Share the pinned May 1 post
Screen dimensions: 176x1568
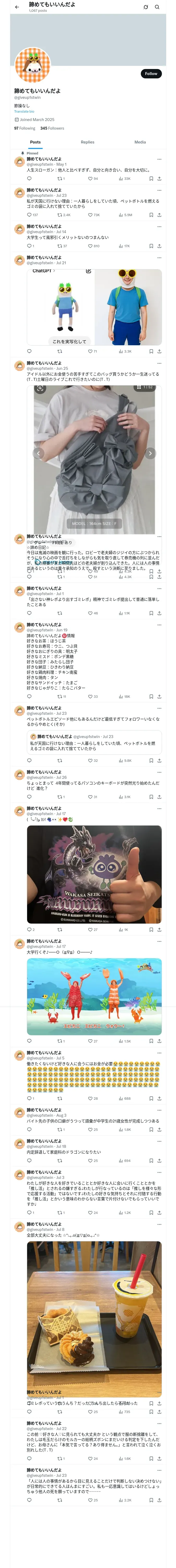point(160,179)
